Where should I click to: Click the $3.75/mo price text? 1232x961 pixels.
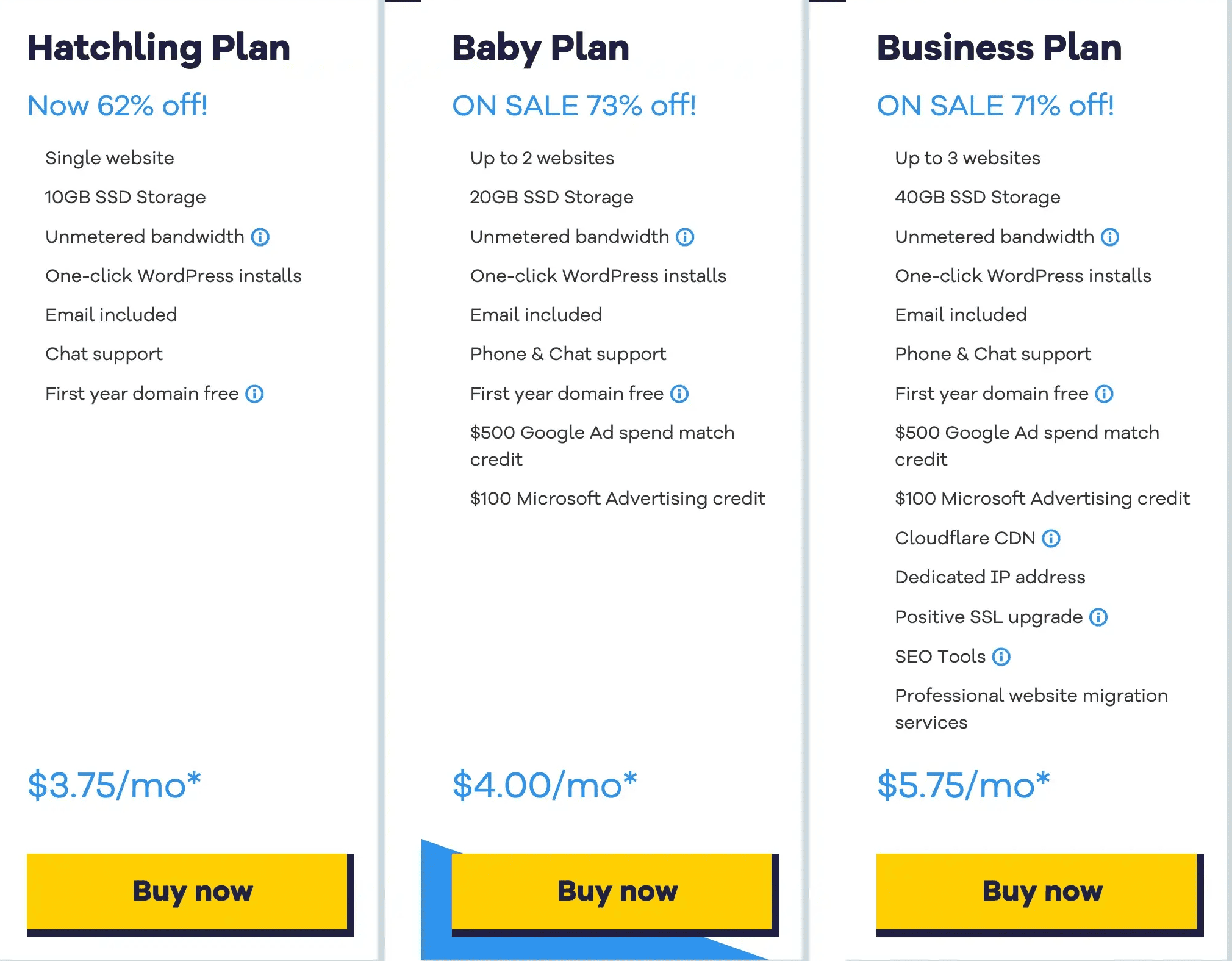(114, 785)
